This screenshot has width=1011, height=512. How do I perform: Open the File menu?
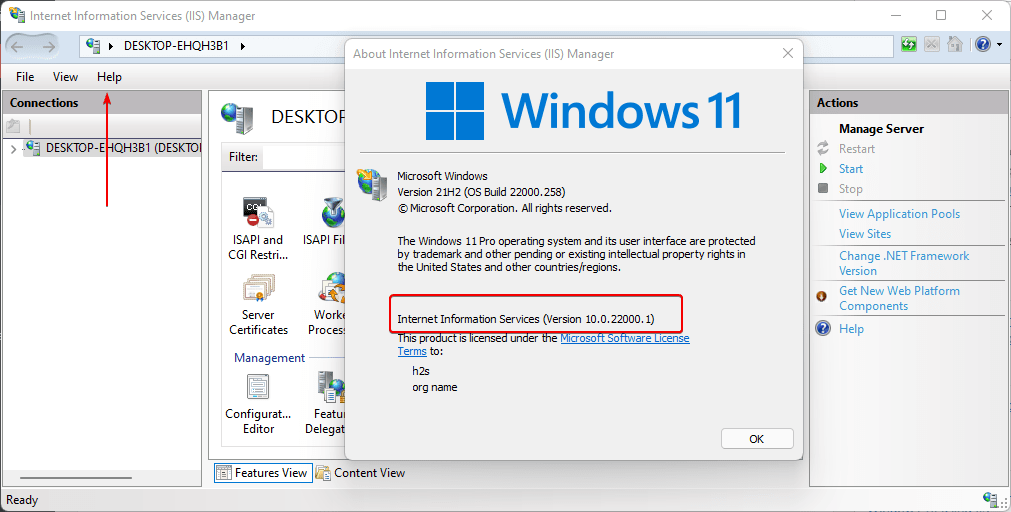pos(25,77)
